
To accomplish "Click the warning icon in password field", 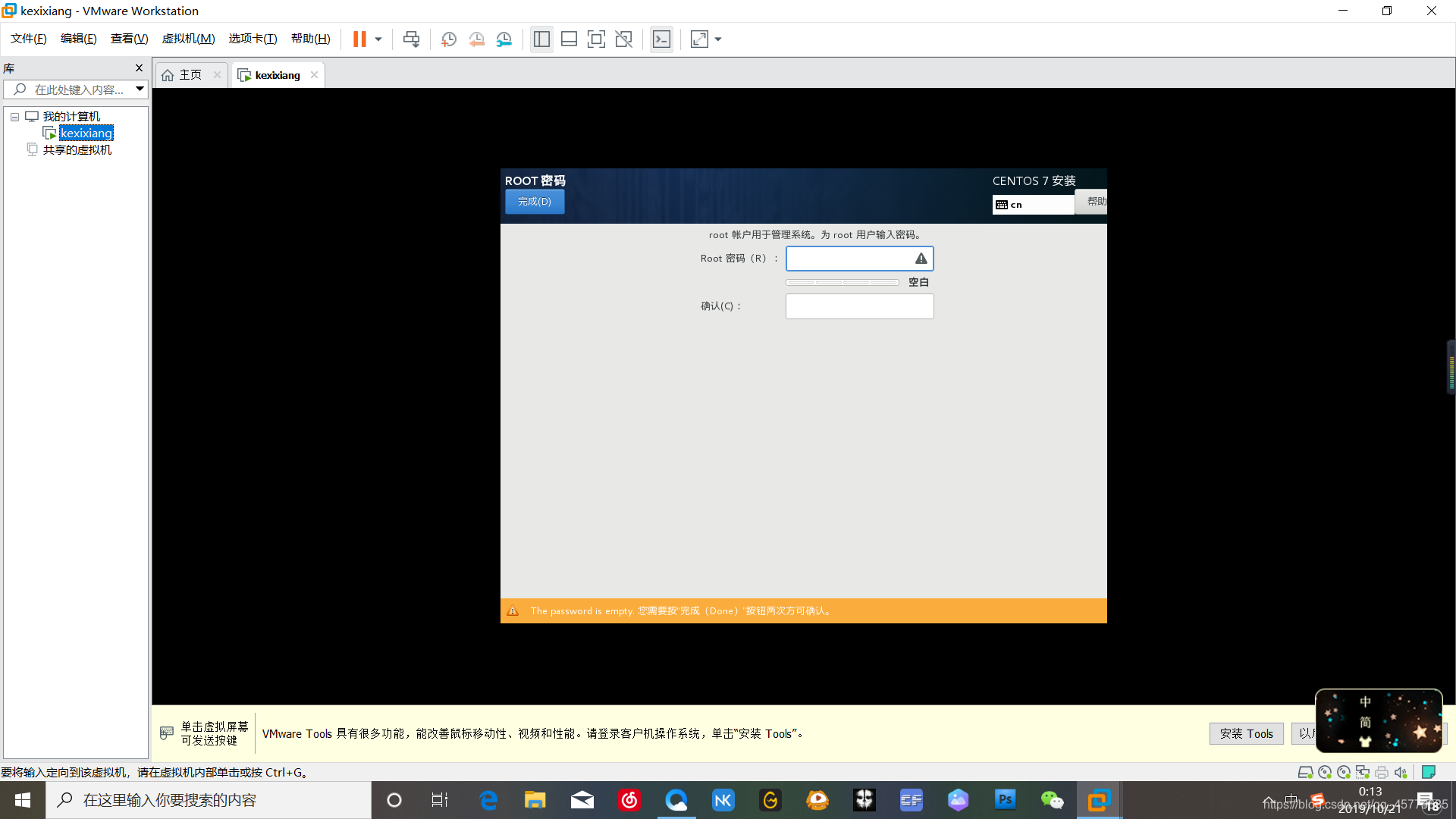I will pos(921,259).
